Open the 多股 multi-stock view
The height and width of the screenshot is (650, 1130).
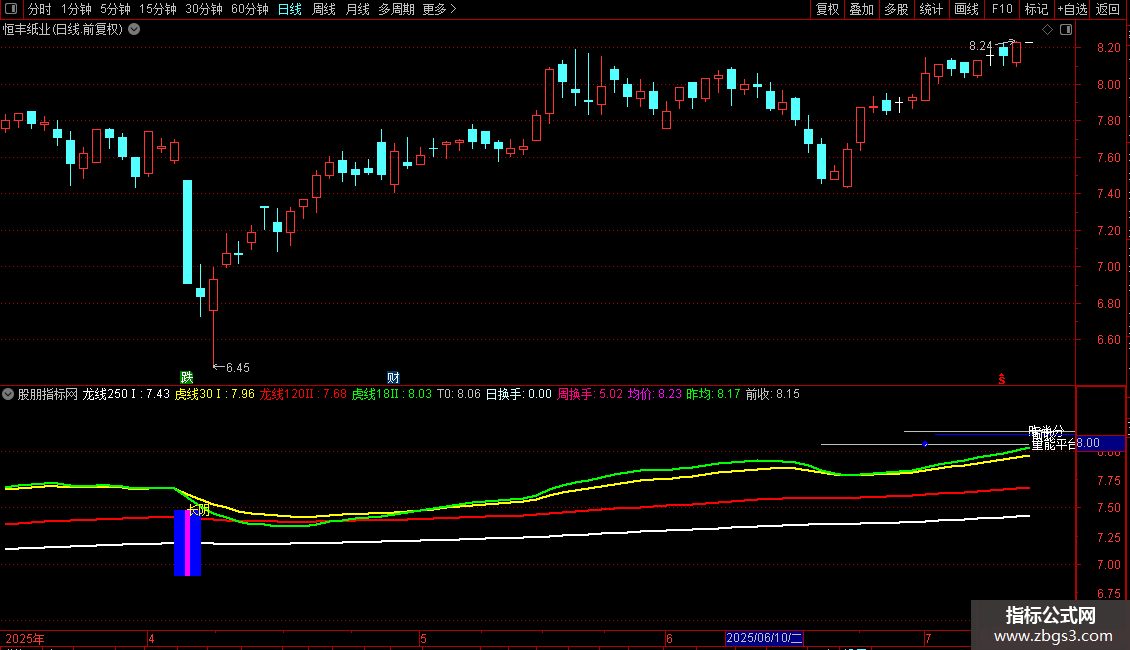point(897,9)
